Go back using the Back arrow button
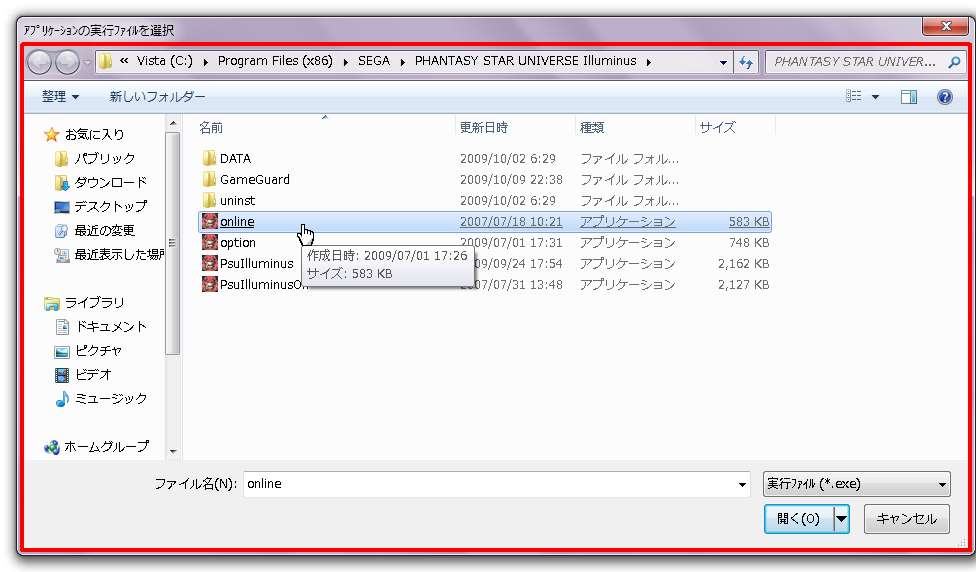Viewport: 976px width, 572px height. coord(39,62)
